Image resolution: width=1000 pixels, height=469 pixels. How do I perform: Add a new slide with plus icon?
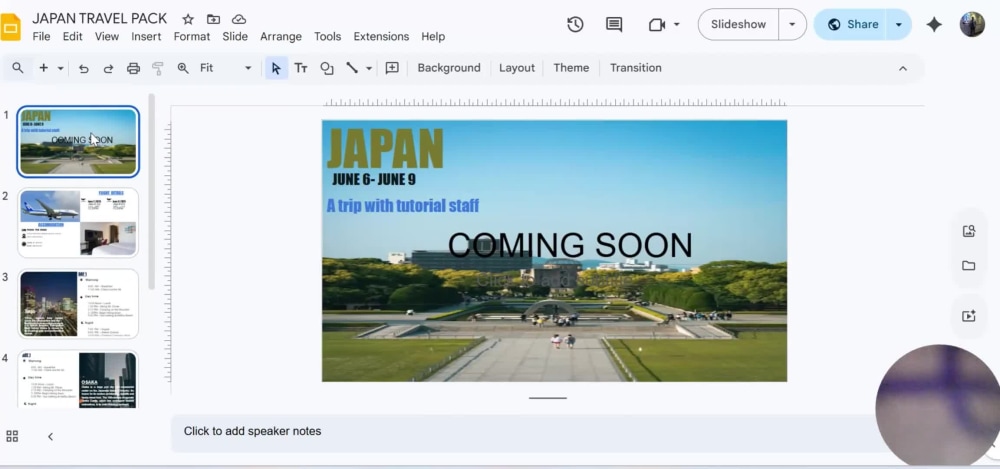pos(43,68)
